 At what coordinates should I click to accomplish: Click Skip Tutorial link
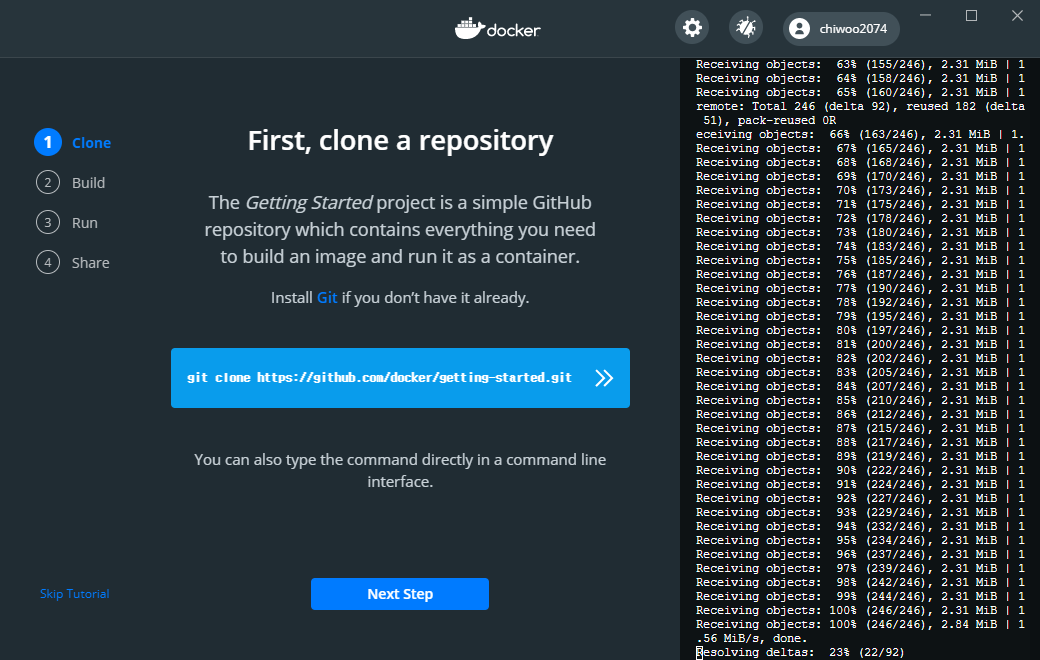tap(74, 594)
